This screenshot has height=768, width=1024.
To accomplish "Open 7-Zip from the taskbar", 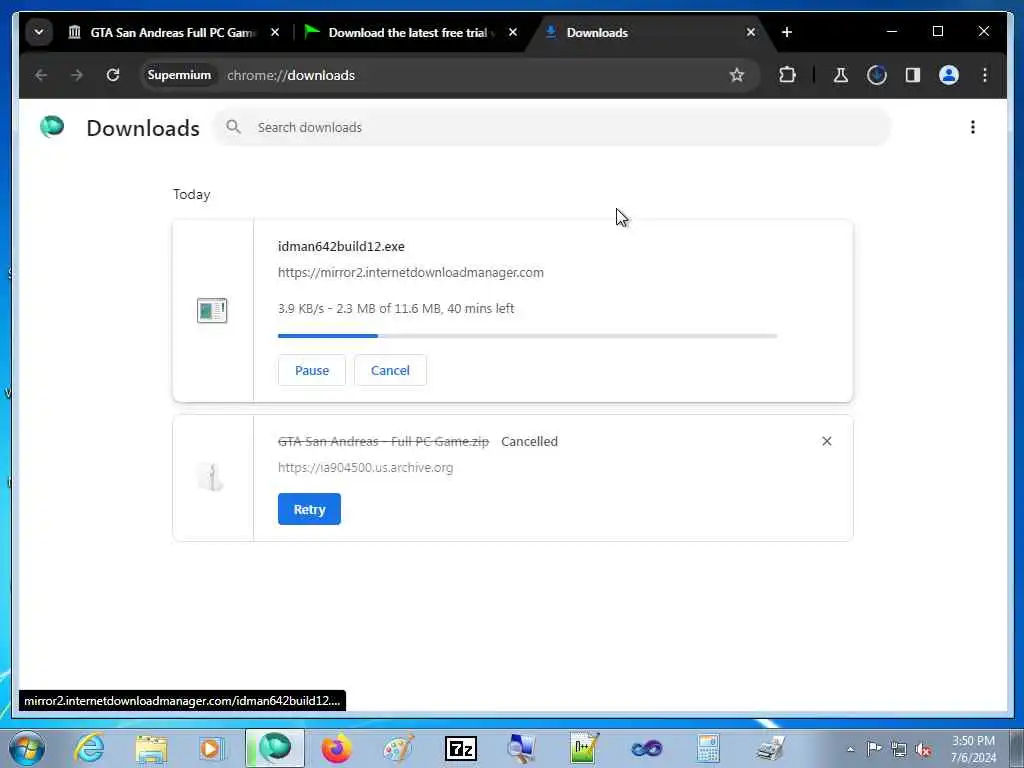I will (460, 748).
